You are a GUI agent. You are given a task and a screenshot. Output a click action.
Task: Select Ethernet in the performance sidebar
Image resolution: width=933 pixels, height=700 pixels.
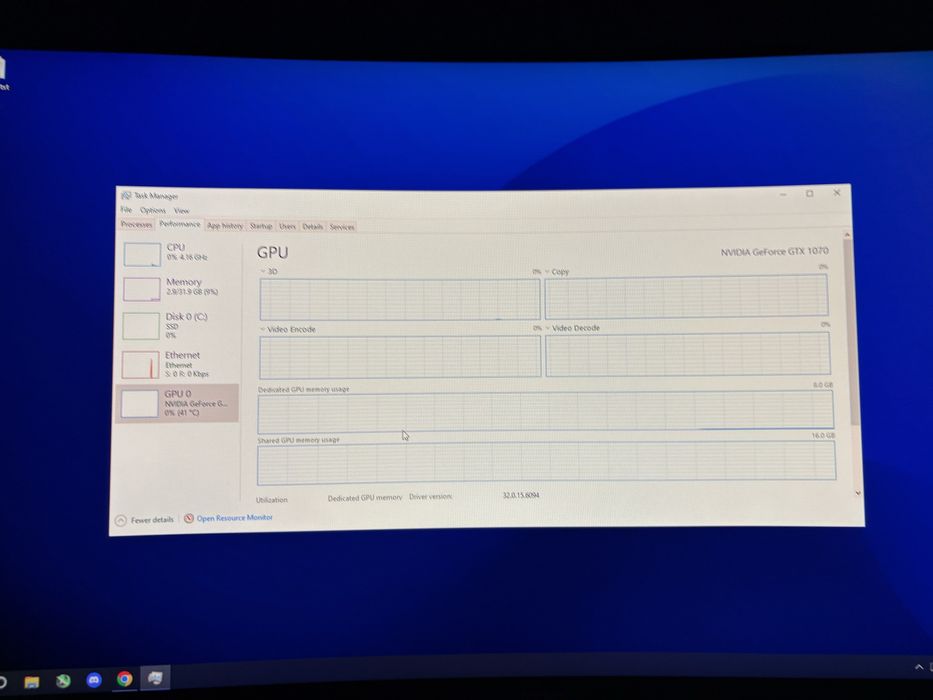177,364
